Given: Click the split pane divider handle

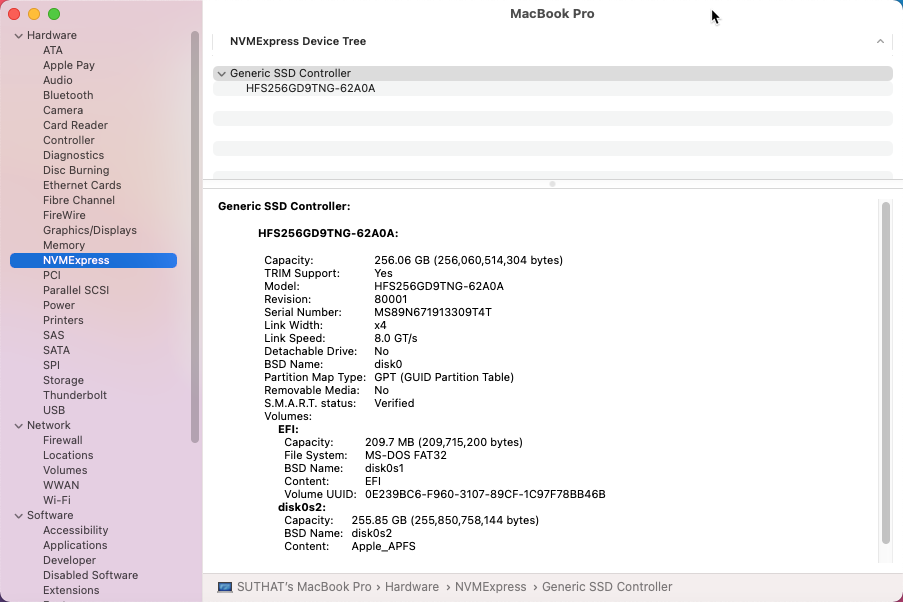Looking at the screenshot, I should point(552,184).
